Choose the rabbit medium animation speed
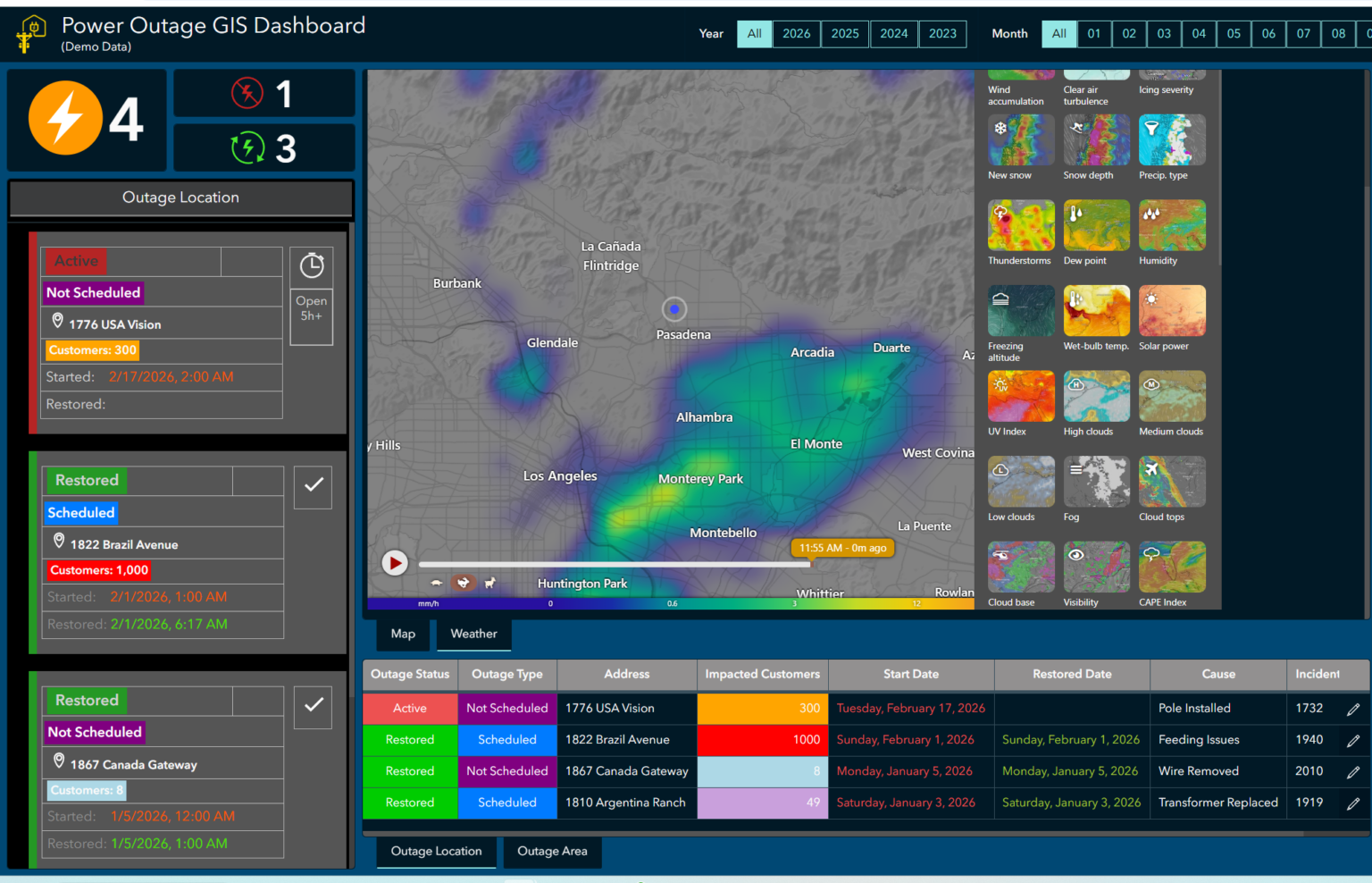Screen dimensions: 1372x883 (x=463, y=583)
